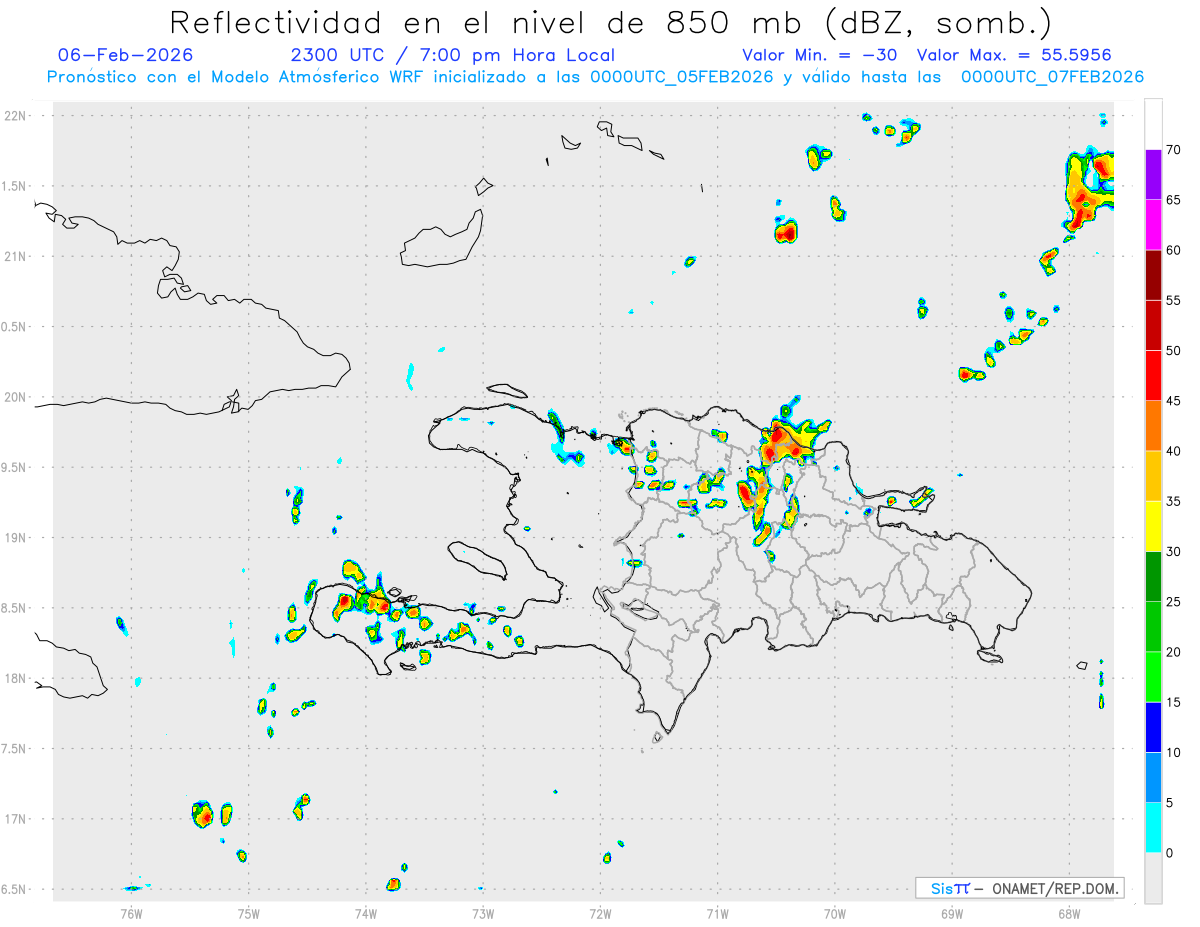Click the 68W longitude axis label
The height and width of the screenshot is (927, 1200).
click(1069, 913)
